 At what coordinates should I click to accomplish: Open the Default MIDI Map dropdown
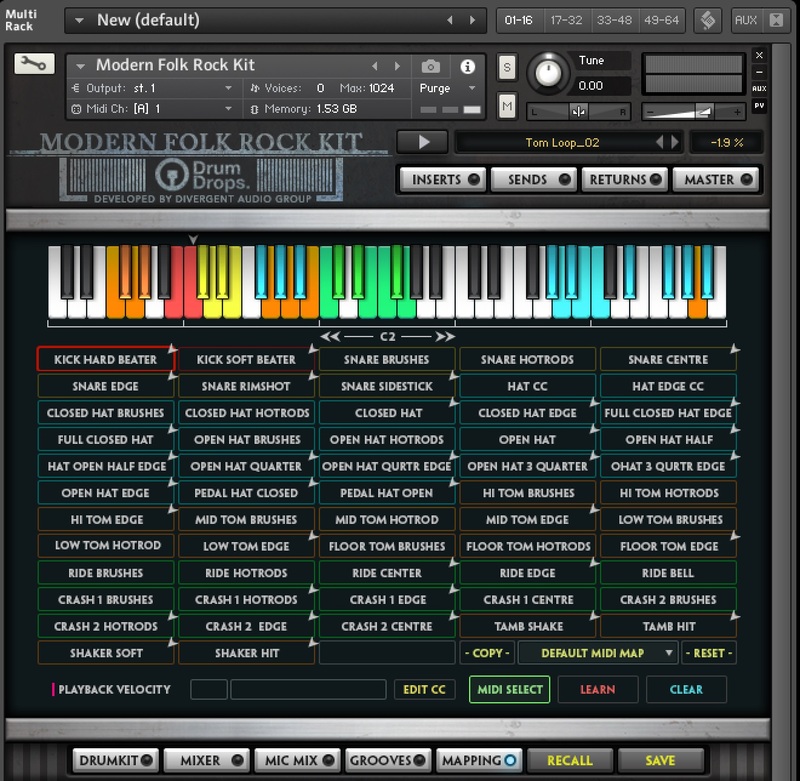pos(598,653)
